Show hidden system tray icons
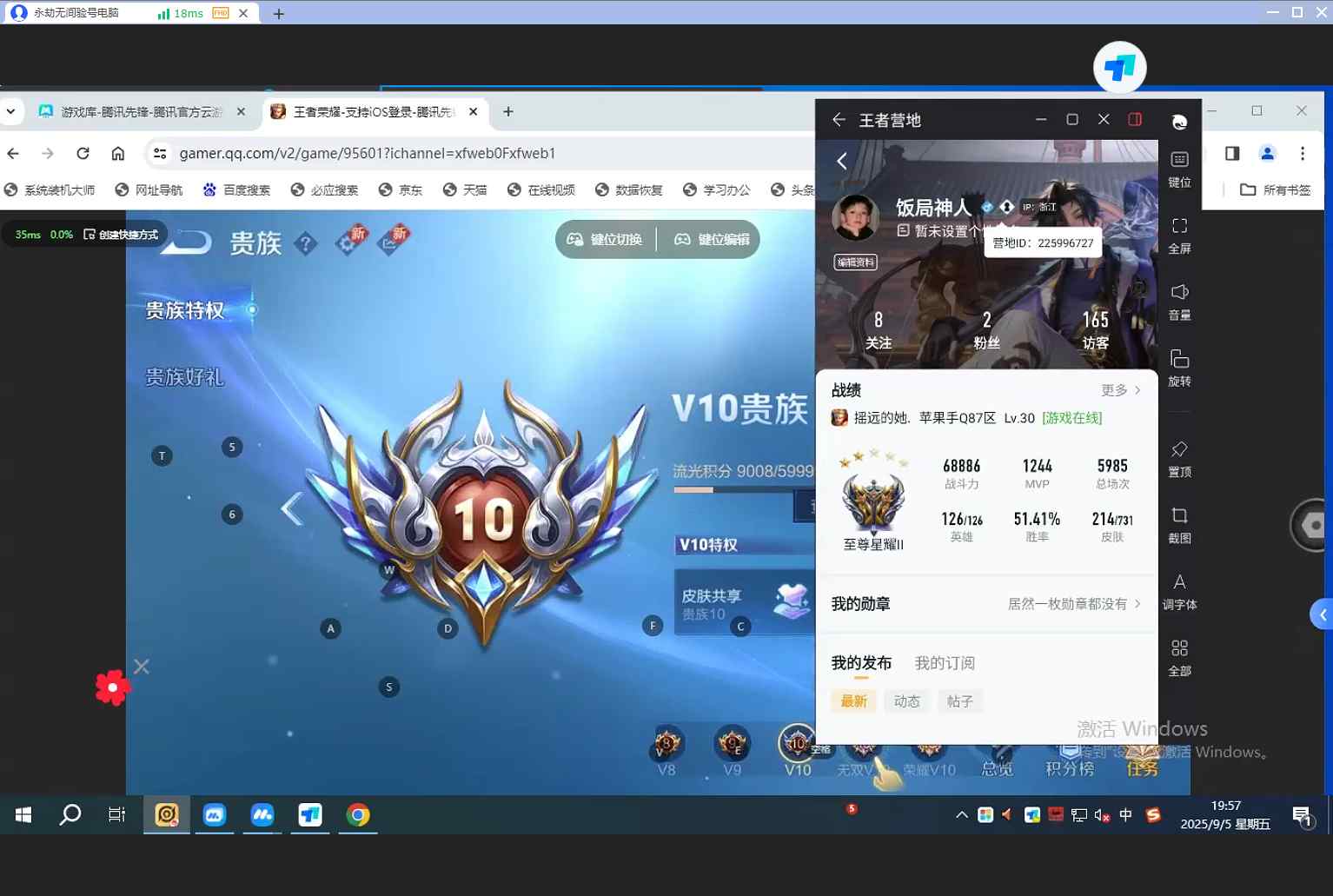The image size is (1333, 896). click(x=961, y=814)
